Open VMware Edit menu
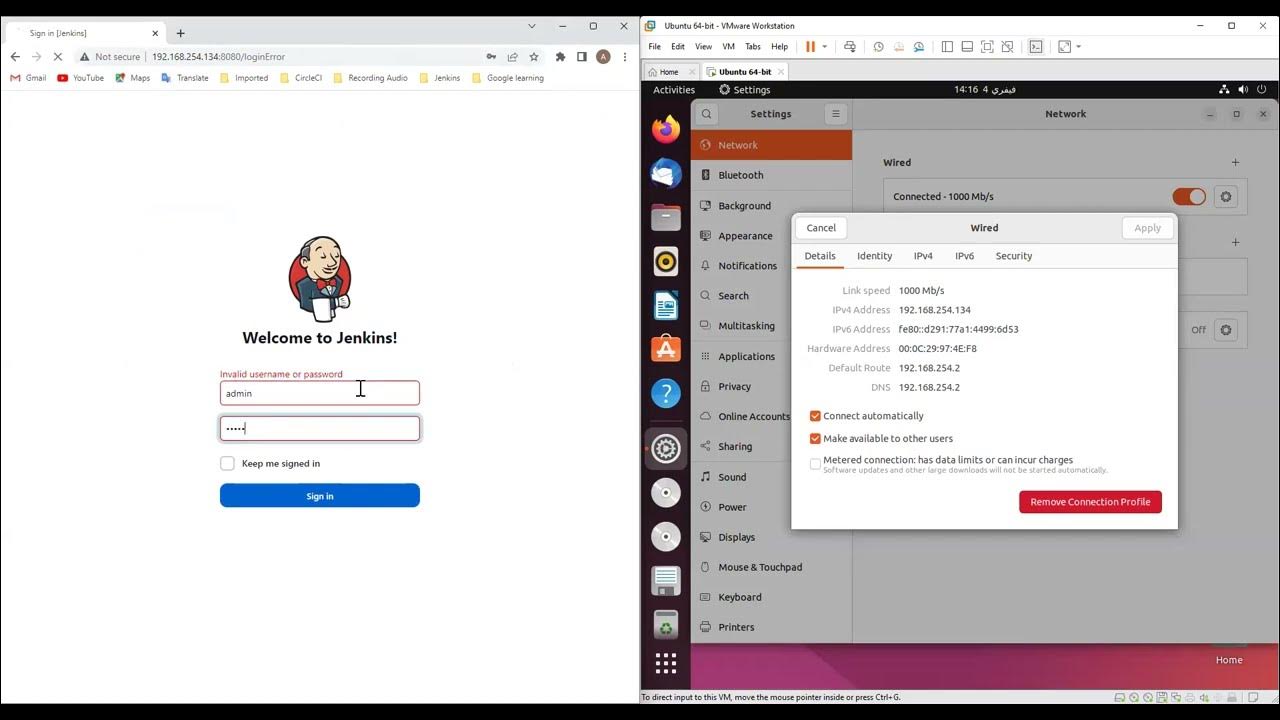Viewport: 1280px width, 720px height. [678, 46]
